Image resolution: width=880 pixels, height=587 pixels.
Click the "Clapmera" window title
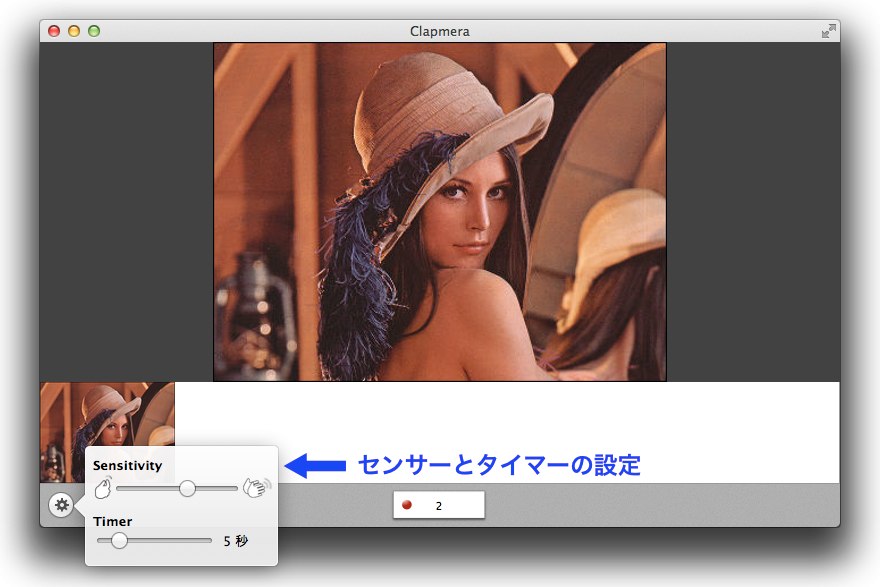click(439, 31)
